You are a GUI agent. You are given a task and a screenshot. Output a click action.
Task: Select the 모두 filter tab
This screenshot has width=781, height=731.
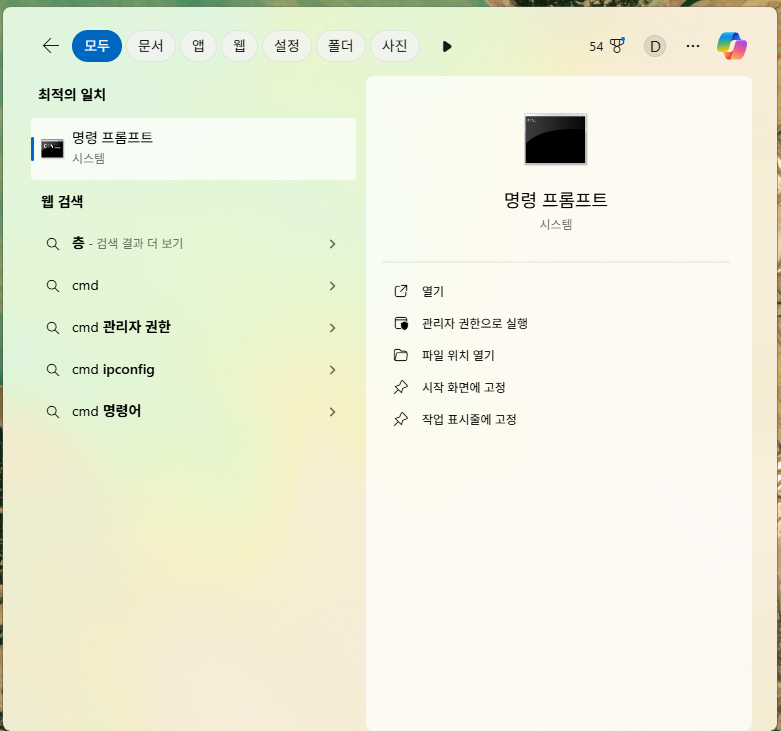pos(97,46)
